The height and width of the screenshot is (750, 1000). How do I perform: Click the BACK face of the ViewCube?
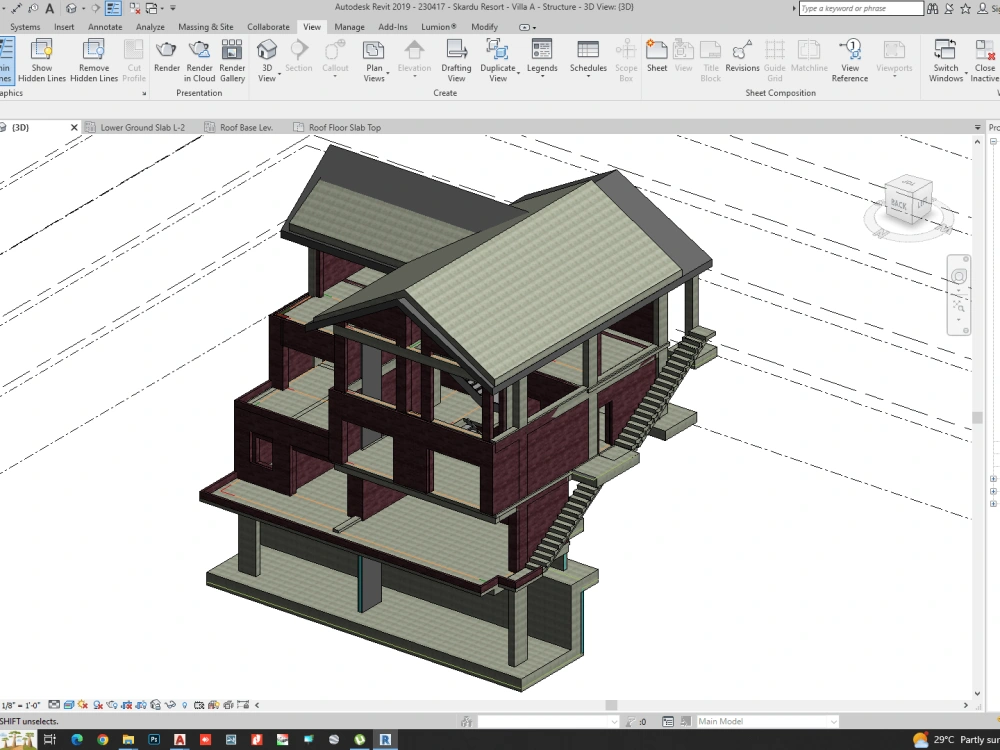[x=901, y=203]
